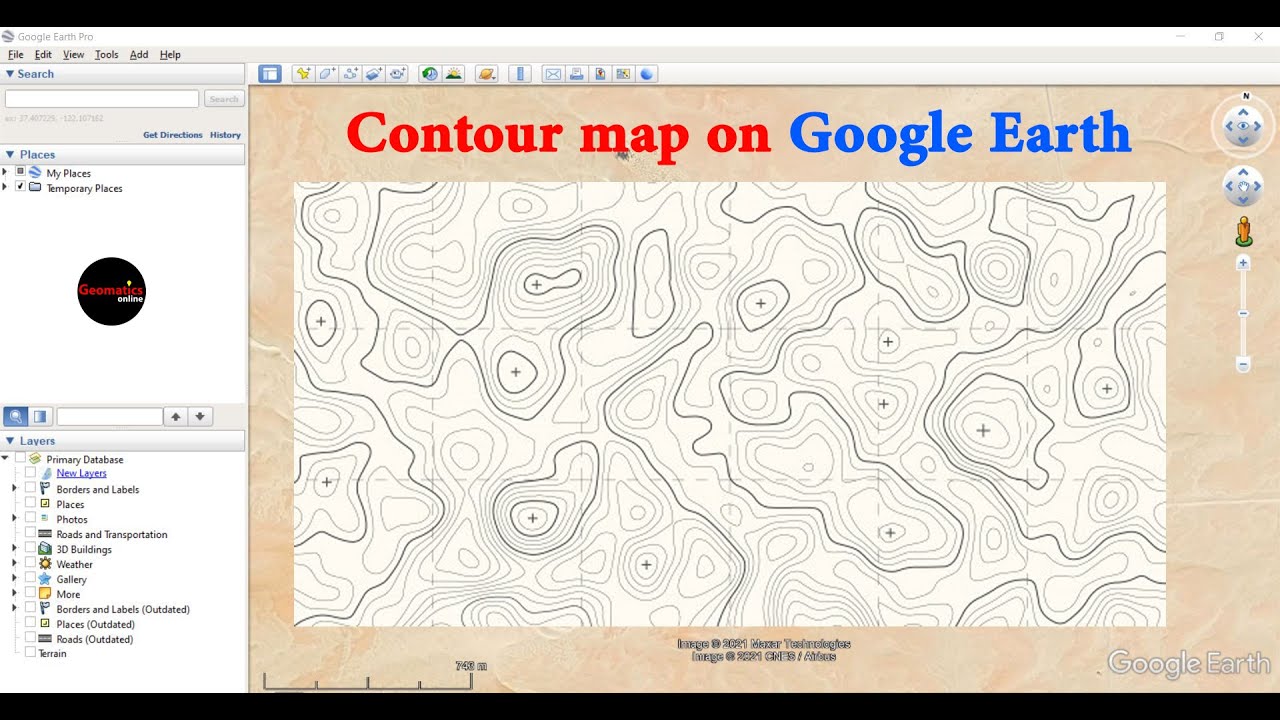Enable the 3D Buildings checkbox
This screenshot has width=1280, height=720.
[x=30, y=549]
